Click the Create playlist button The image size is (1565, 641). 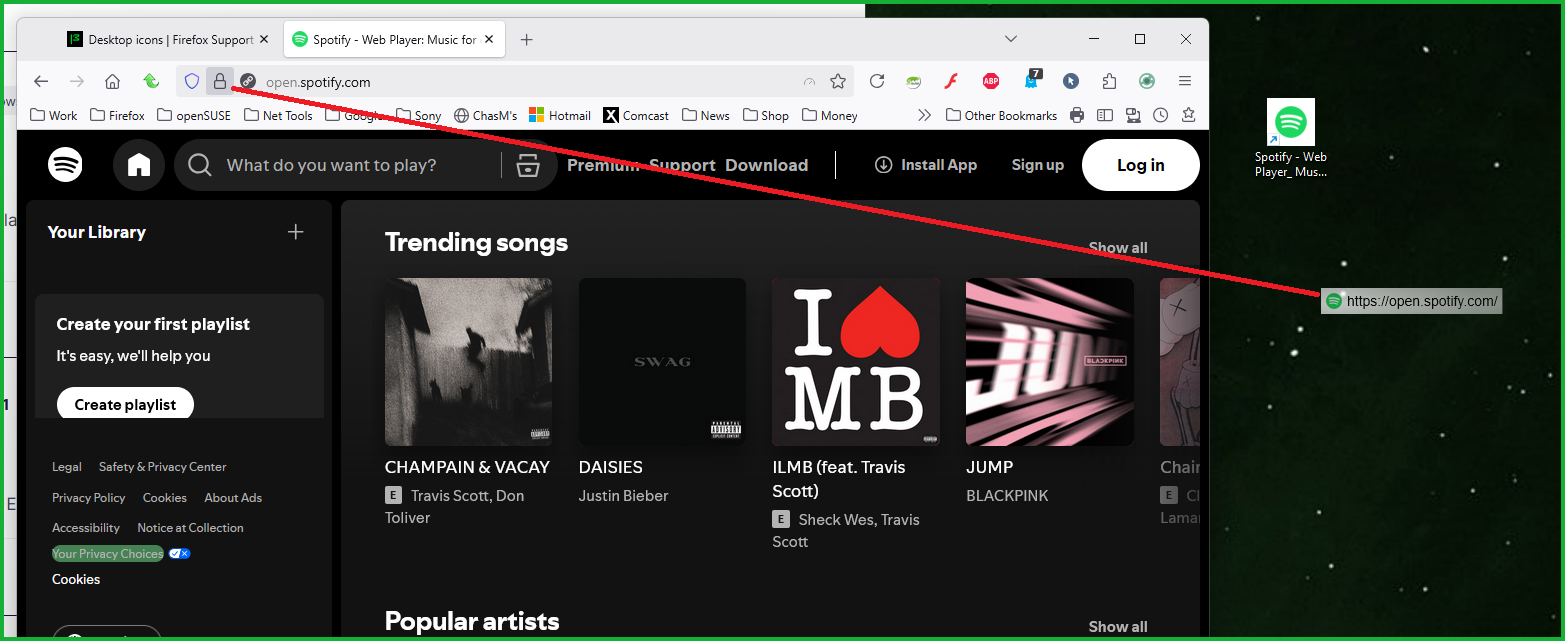click(125, 404)
